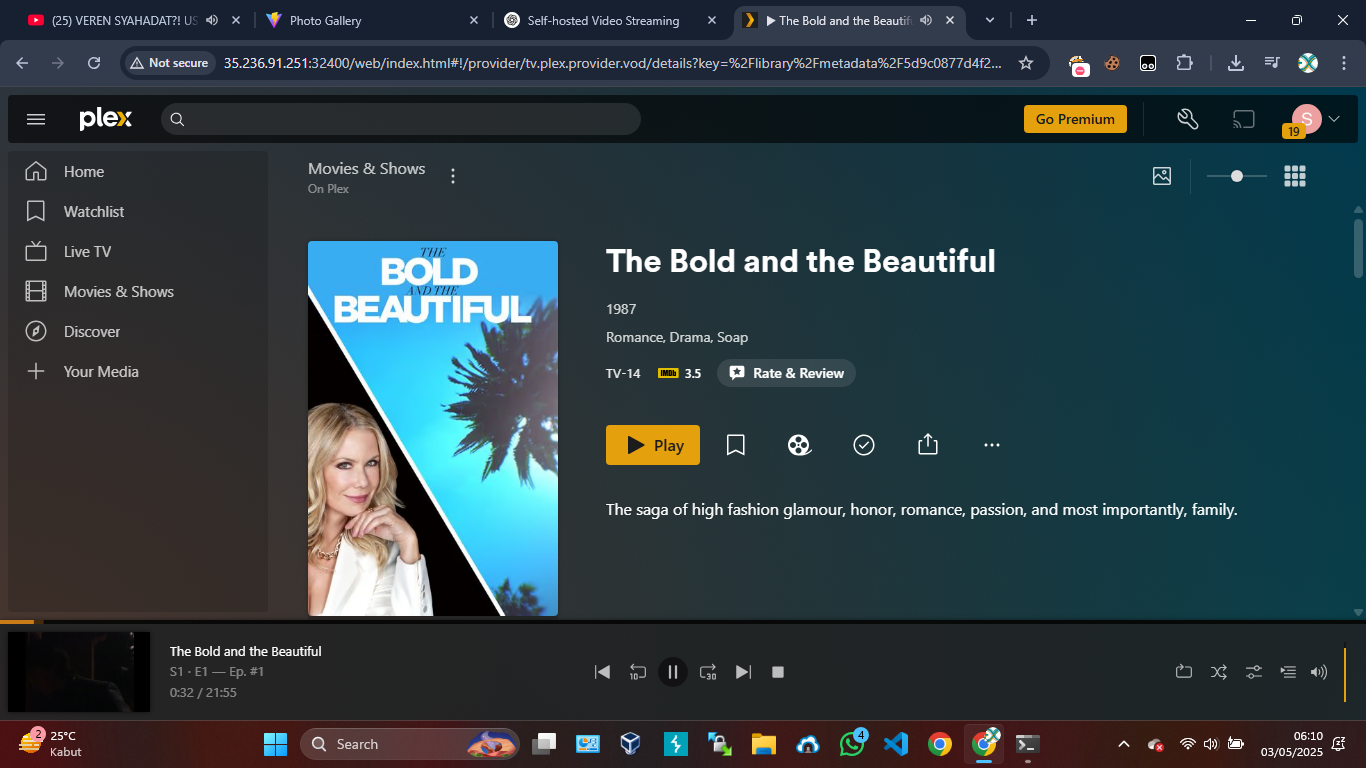Open the account menu chevron

[x=1333, y=119]
